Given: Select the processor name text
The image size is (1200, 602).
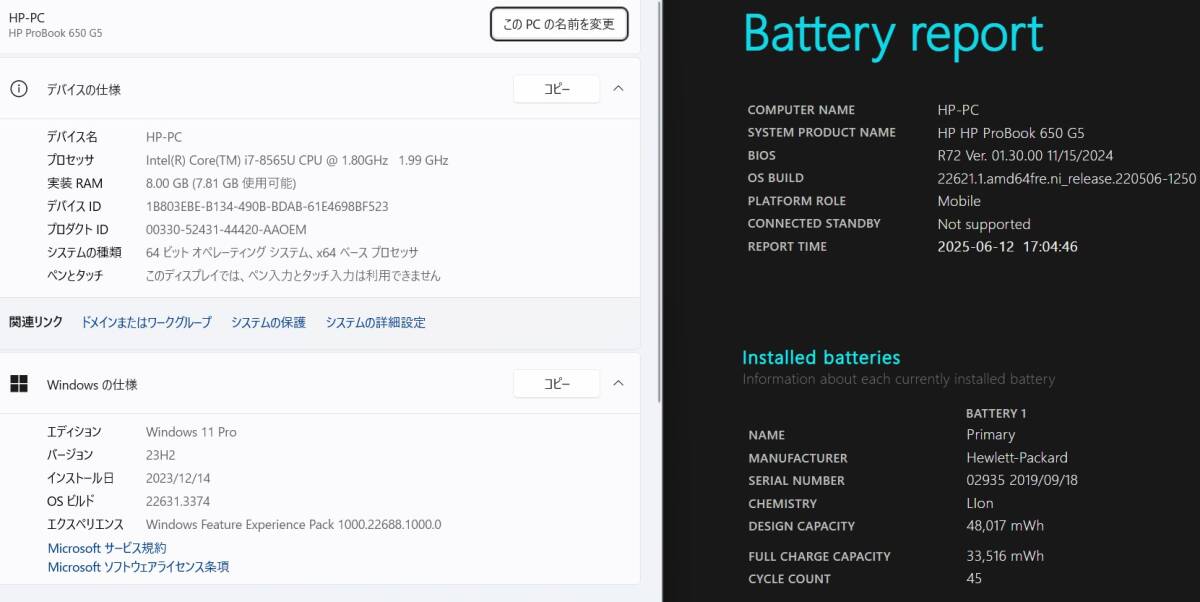Looking at the screenshot, I should [297, 160].
